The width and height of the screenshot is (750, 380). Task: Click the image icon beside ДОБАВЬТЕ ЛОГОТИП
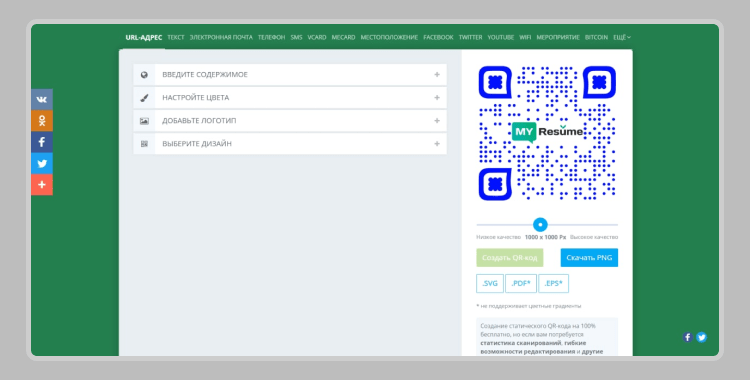[144, 121]
